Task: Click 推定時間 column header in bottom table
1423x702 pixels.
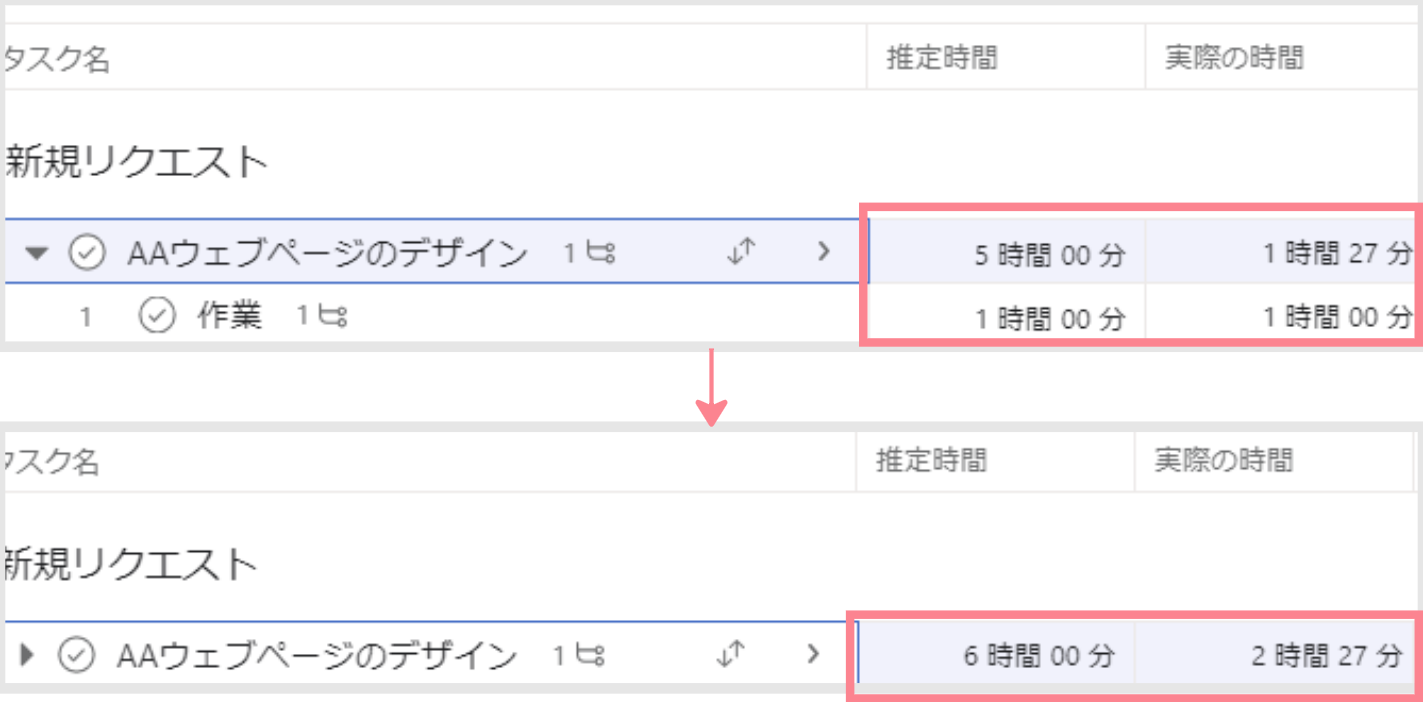Action: [x=932, y=460]
